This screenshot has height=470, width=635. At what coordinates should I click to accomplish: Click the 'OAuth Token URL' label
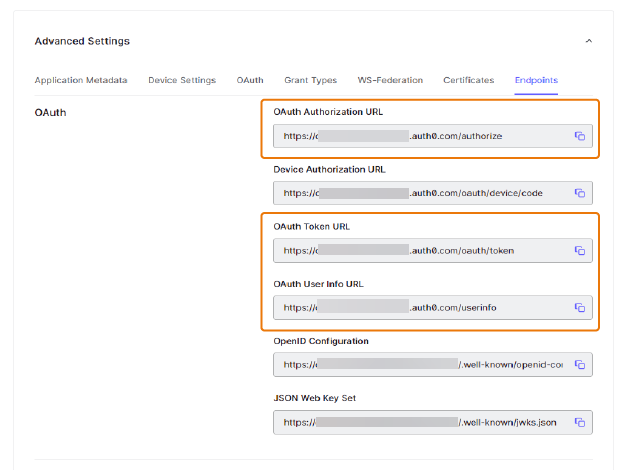click(311, 226)
